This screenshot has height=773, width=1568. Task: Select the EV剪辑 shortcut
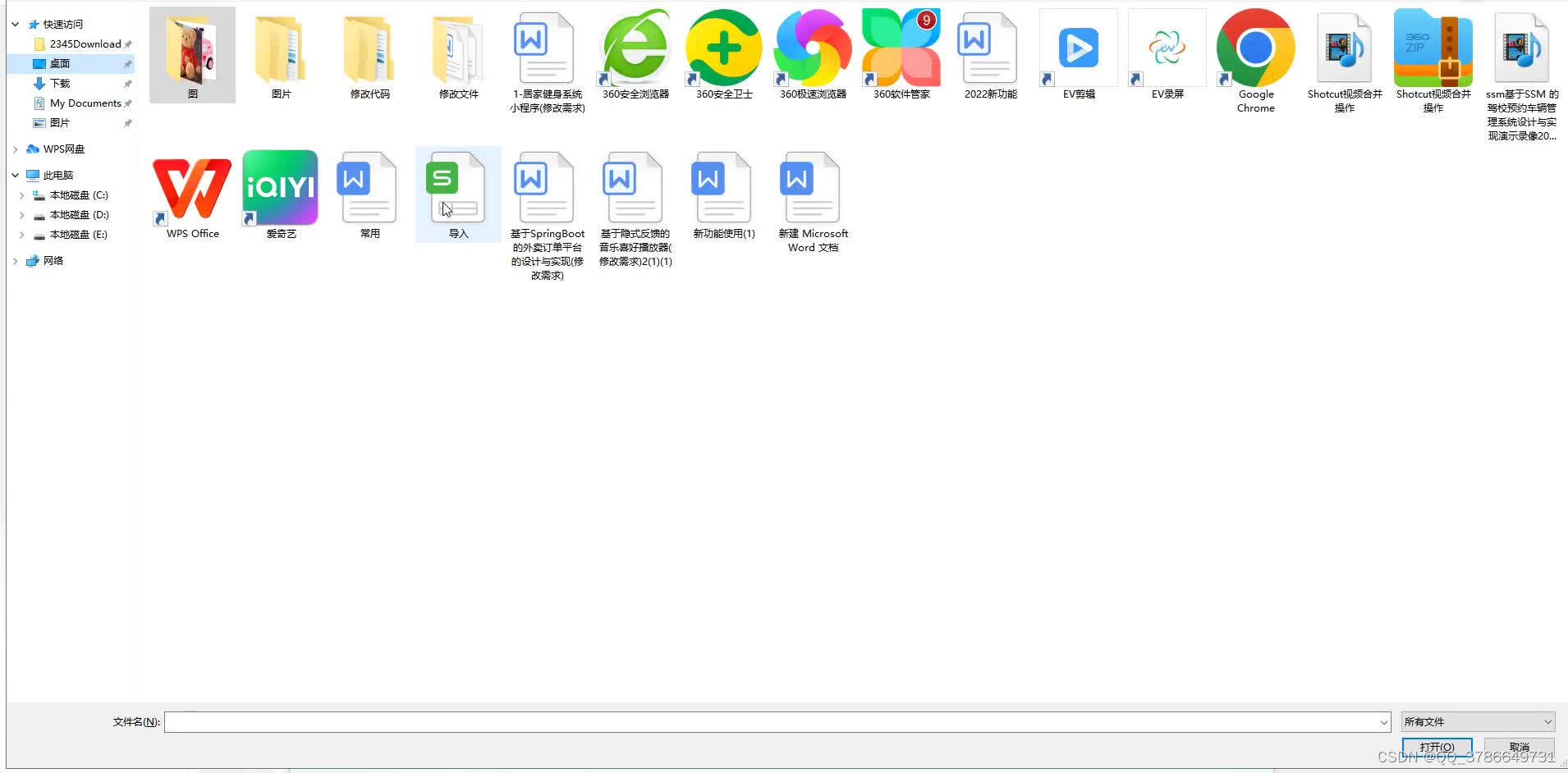pos(1079,55)
